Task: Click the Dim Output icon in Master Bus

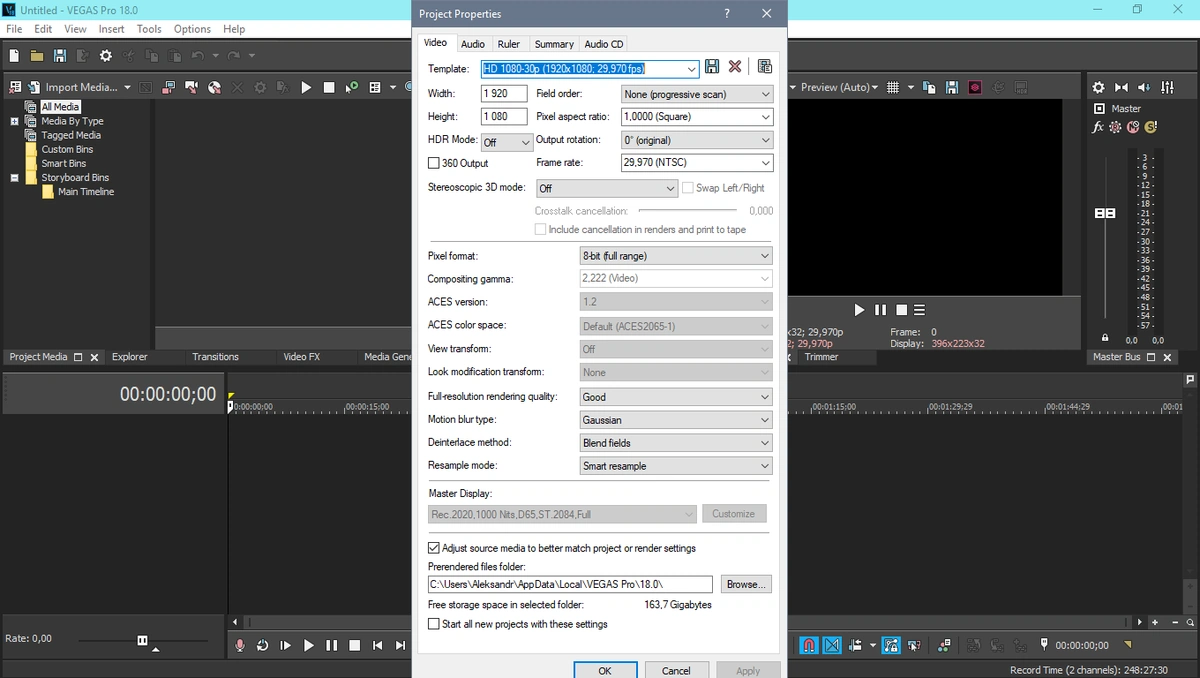Action: click(x=1143, y=87)
